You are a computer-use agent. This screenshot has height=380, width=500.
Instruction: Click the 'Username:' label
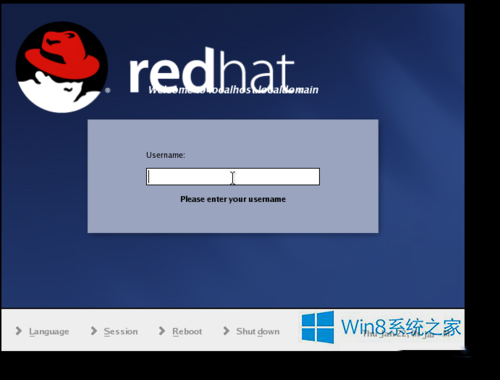coord(166,155)
